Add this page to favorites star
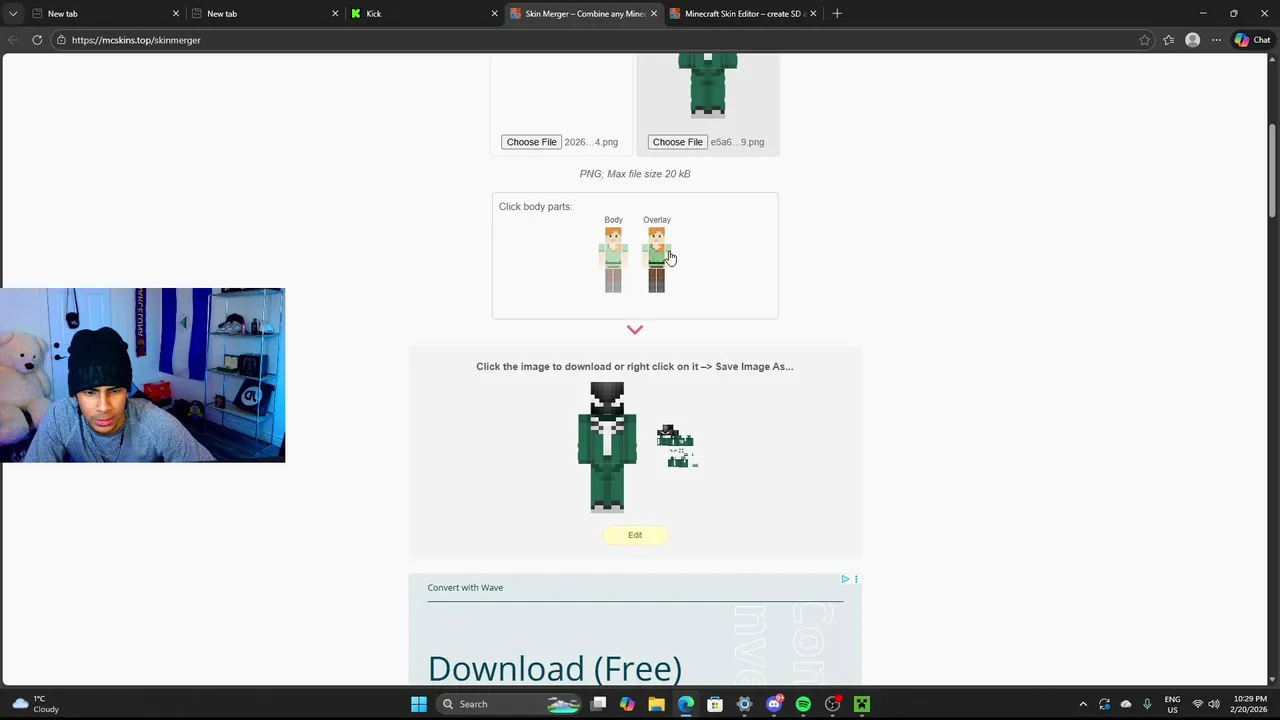 [x=1144, y=40]
